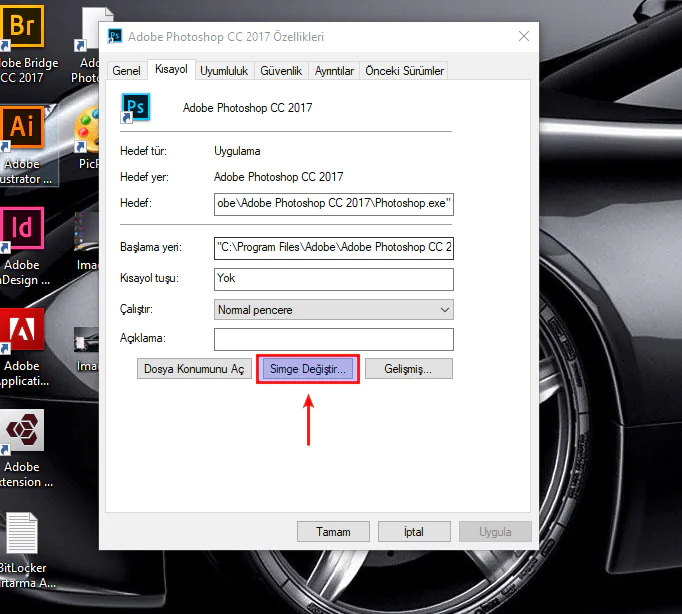Click the Adobe Extension Manager desktop icon
Viewport: 682px width, 614px height.
pyautogui.click(x=22, y=431)
